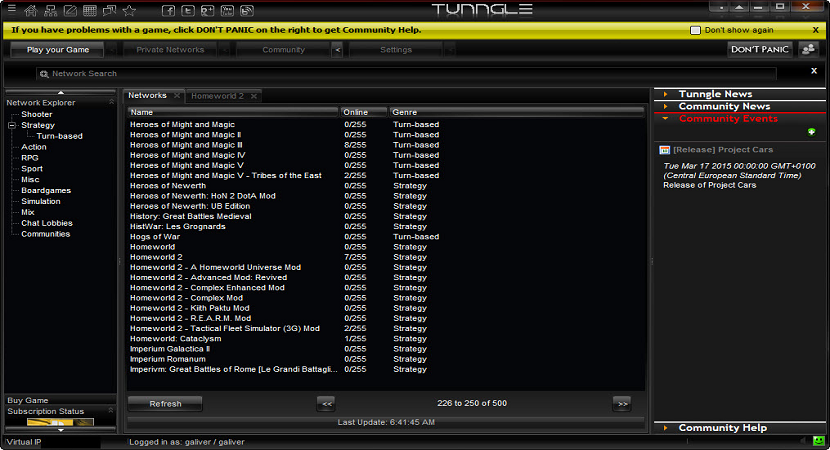The width and height of the screenshot is (830, 450).
Task: Click the green smiley status icon
Action: point(819,440)
